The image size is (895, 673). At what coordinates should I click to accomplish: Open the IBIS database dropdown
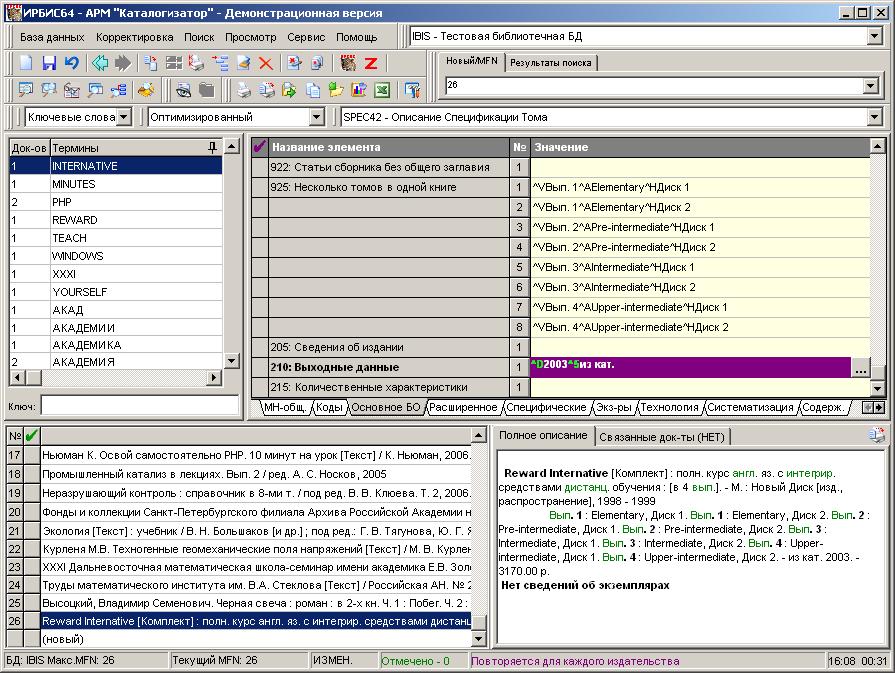coord(877,37)
